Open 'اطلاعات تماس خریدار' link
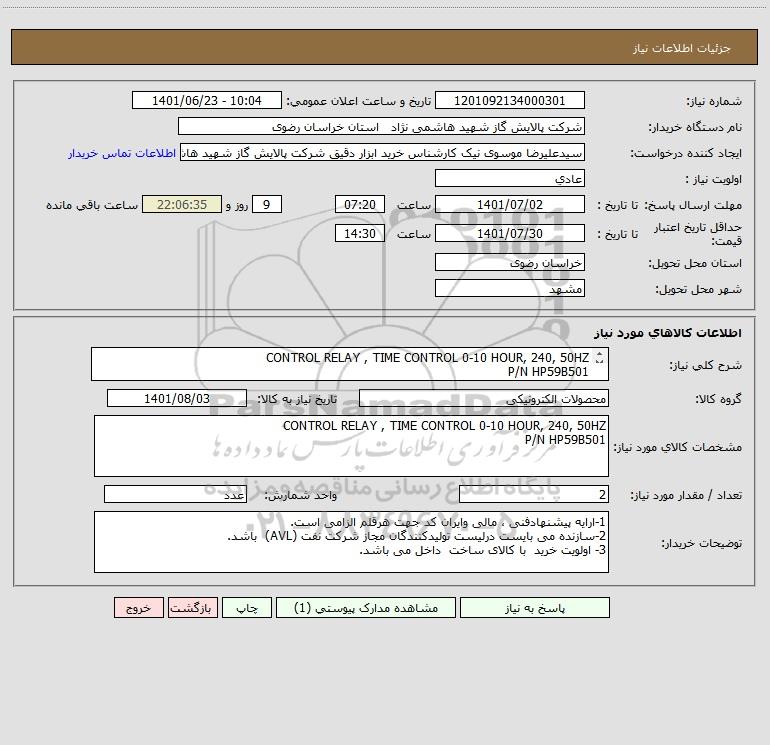The width and height of the screenshot is (770, 745). click(122, 153)
